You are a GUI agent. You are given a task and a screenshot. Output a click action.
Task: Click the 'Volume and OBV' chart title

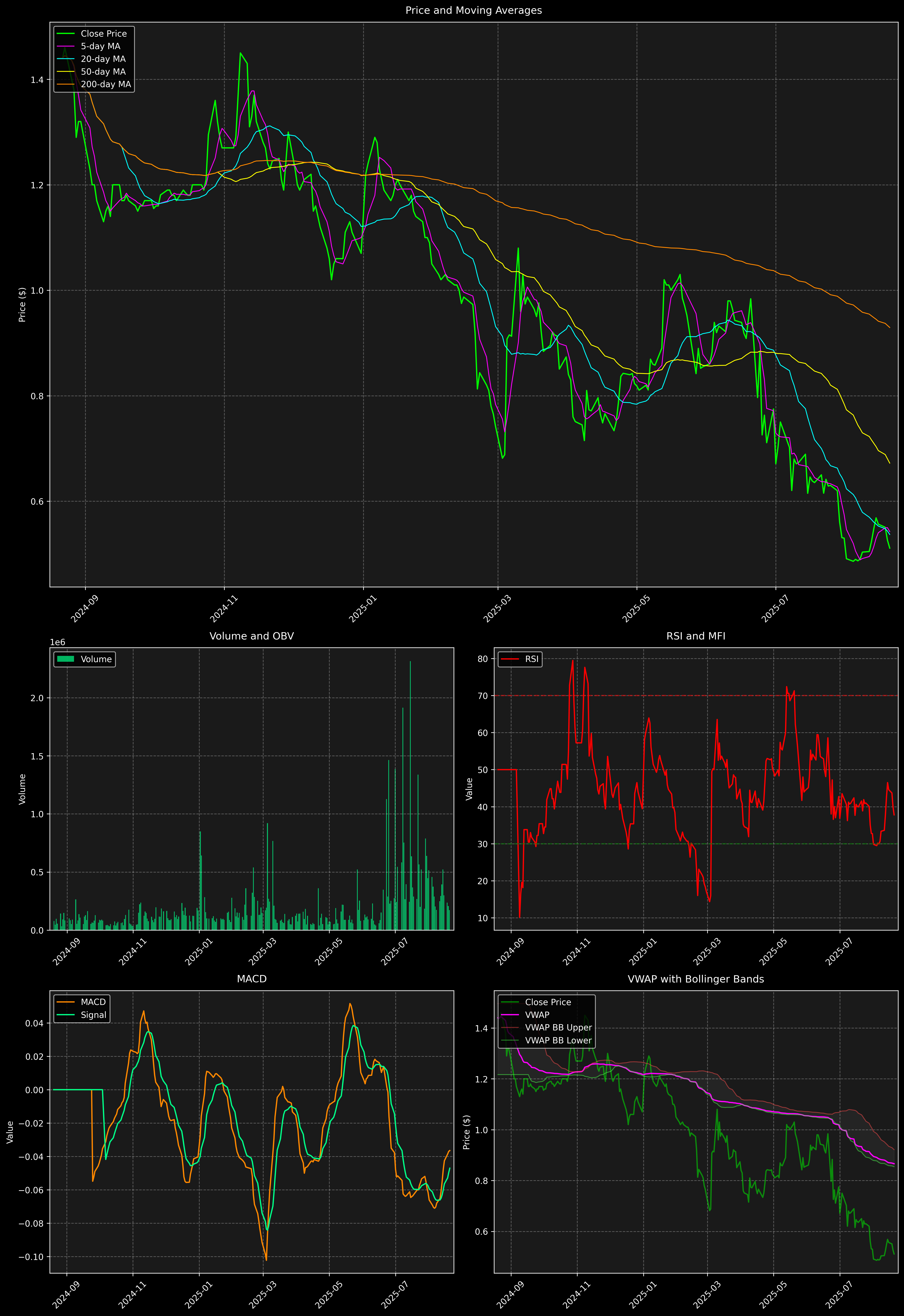pyautogui.click(x=252, y=636)
